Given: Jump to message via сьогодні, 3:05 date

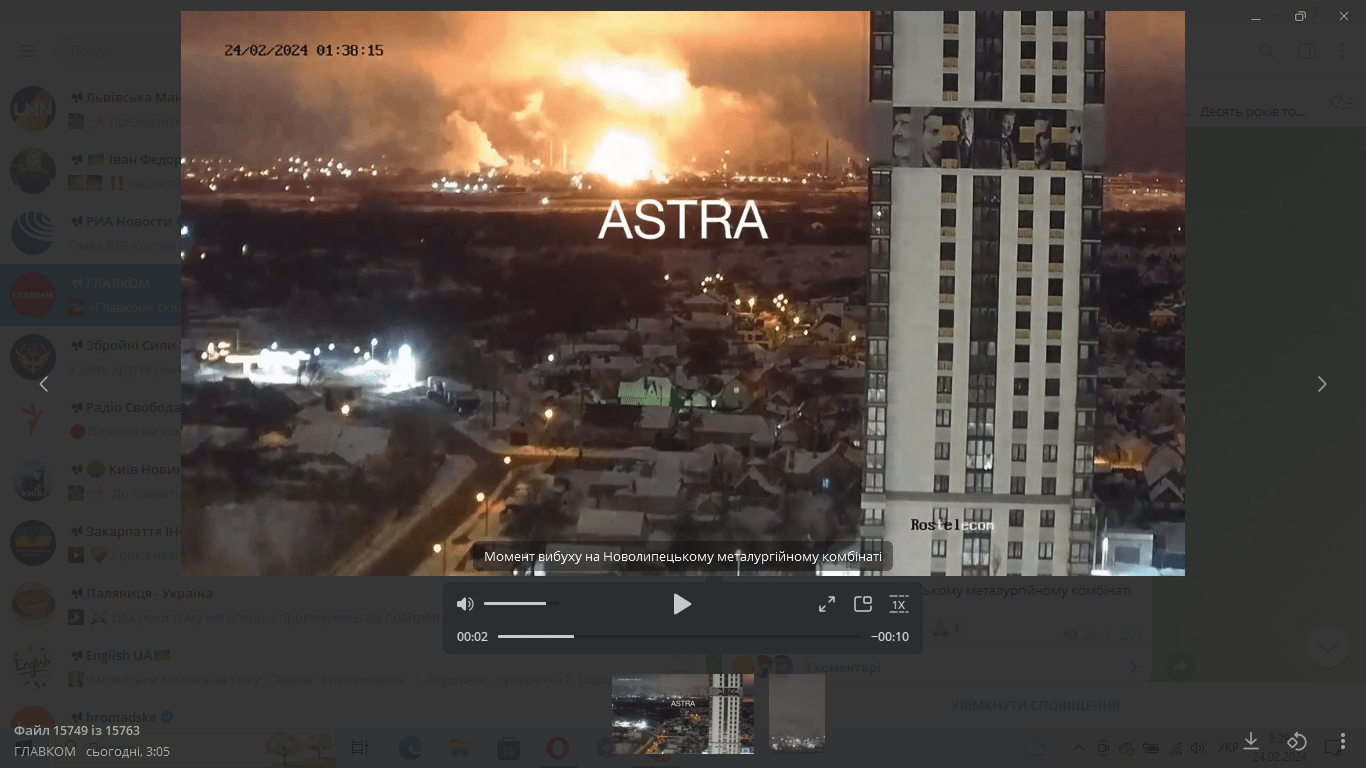Looking at the screenshot, I should point(128,751).
